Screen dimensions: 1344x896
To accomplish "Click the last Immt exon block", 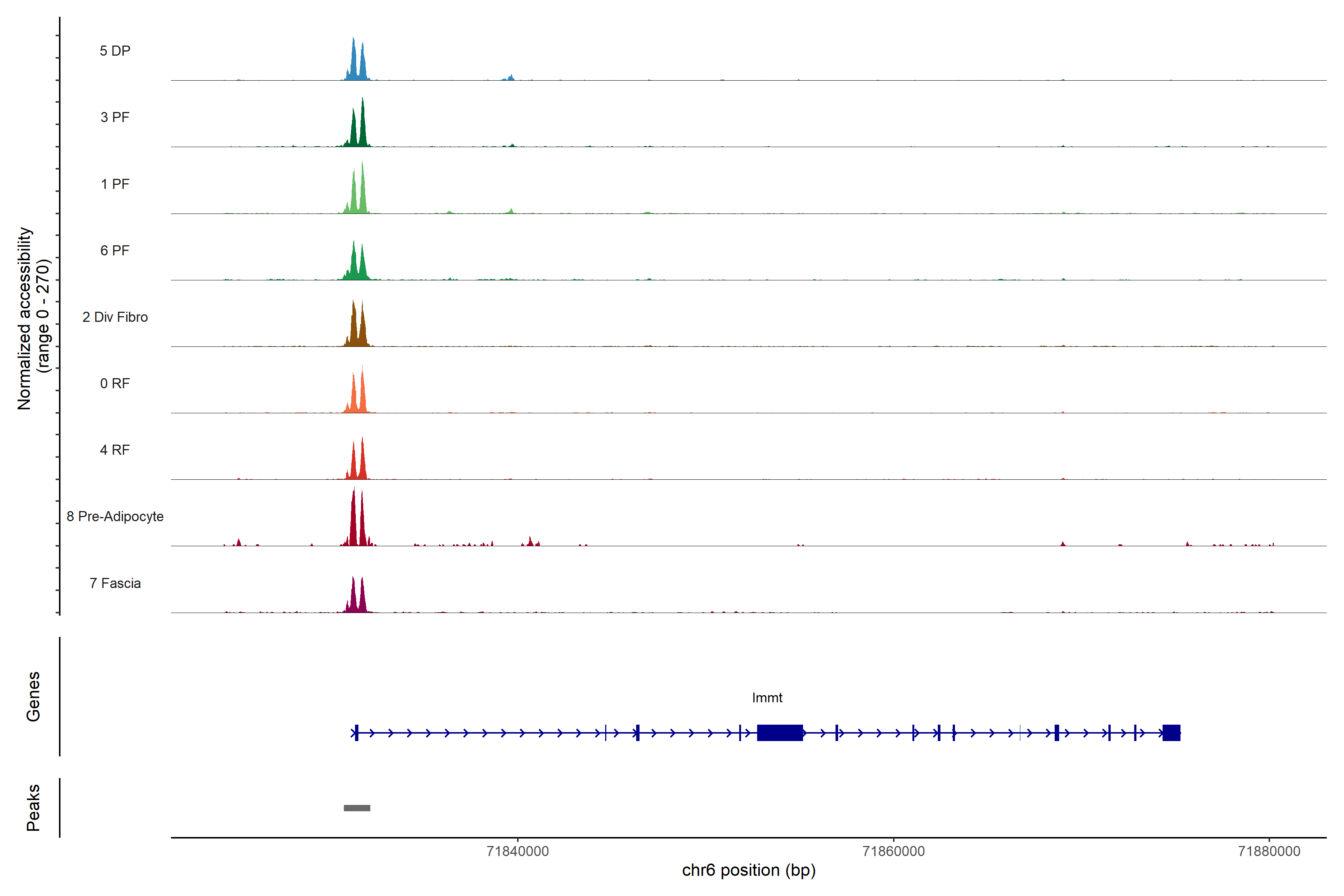I will click(x=1171, y=732).
